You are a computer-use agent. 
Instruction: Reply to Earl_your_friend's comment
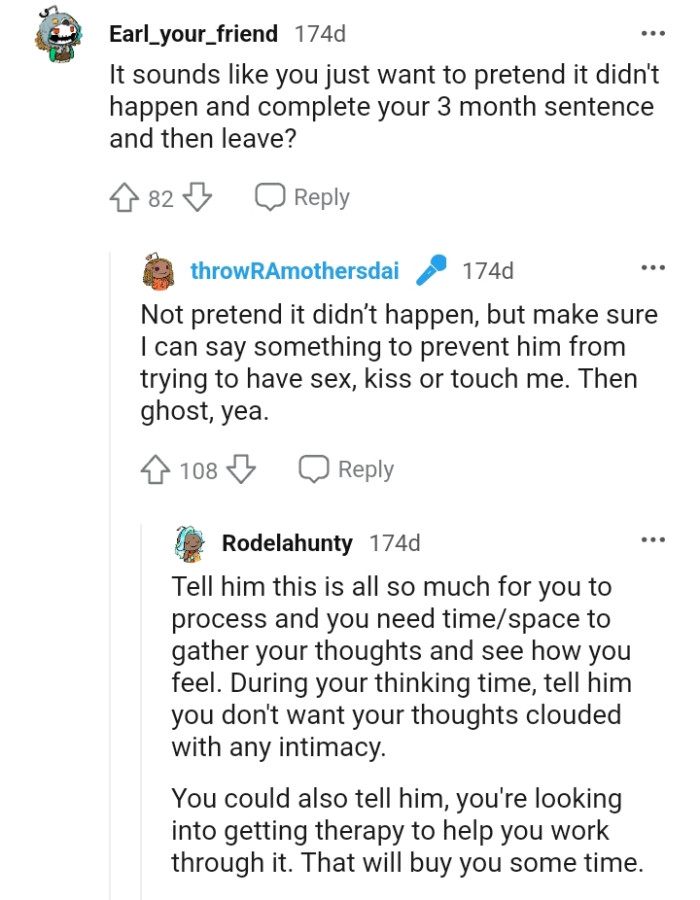click(x=303, y=198)
